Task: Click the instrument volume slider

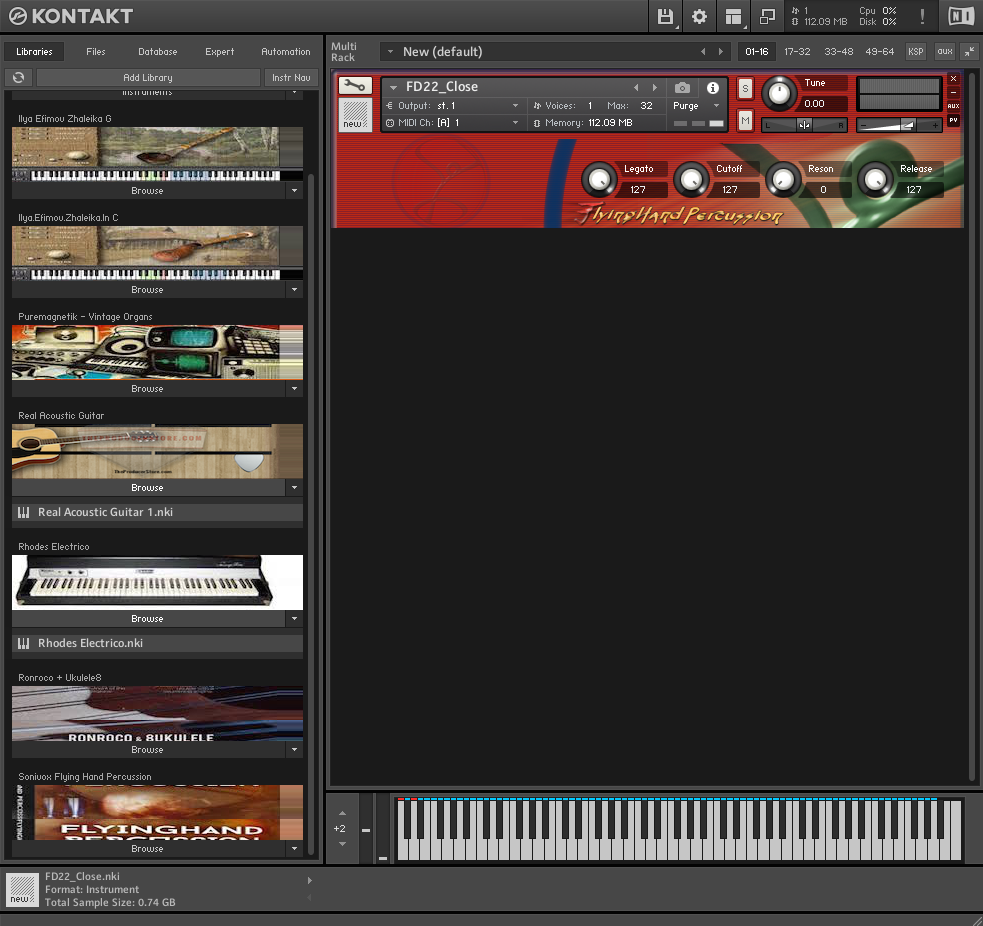Action: (899, 125)
